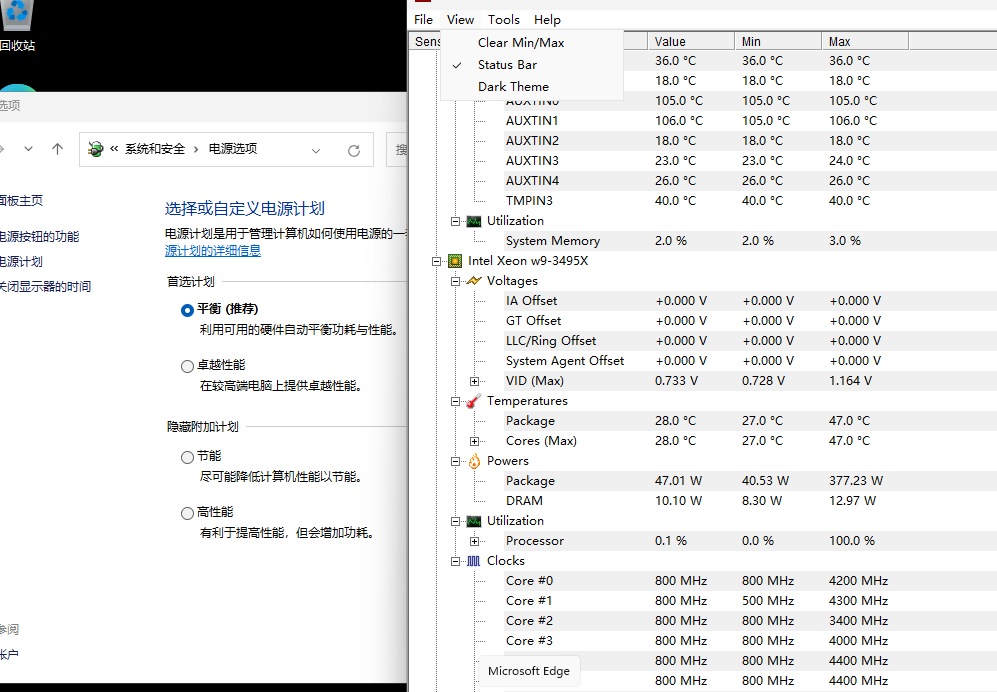997x692 pixels.
Task: Select the AUXTIN2 temperature row
Action: click(750, 141)
